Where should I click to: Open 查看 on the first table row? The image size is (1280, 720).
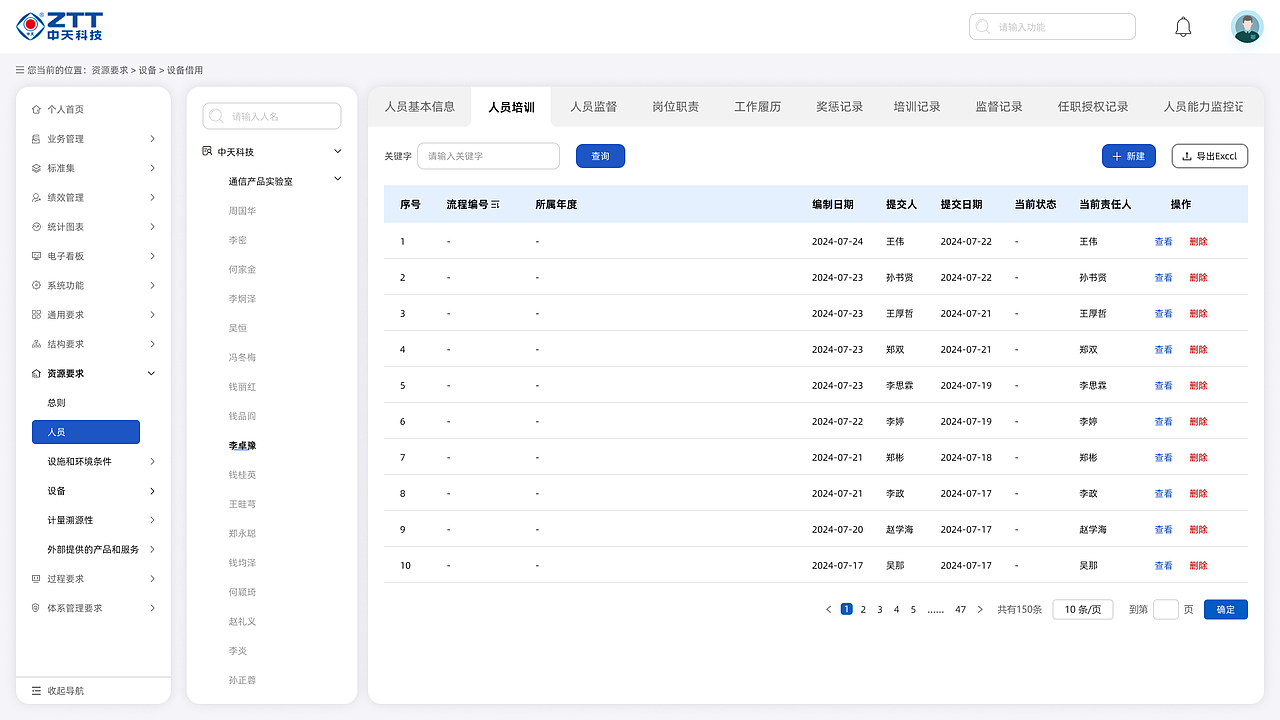click(x=1163, y=241)
